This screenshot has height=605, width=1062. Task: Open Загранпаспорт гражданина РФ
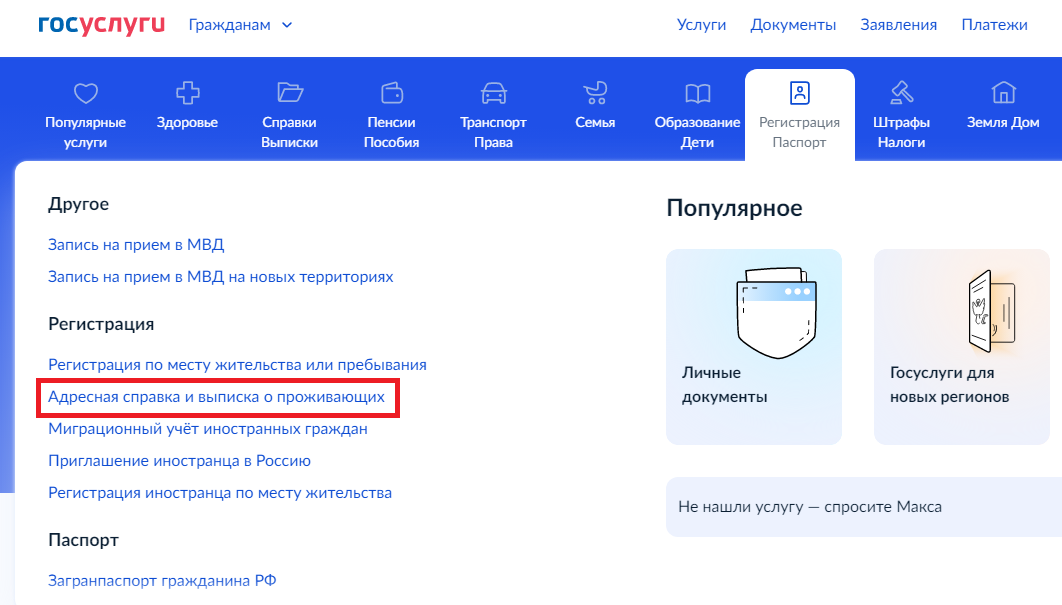tap(162, 579)
